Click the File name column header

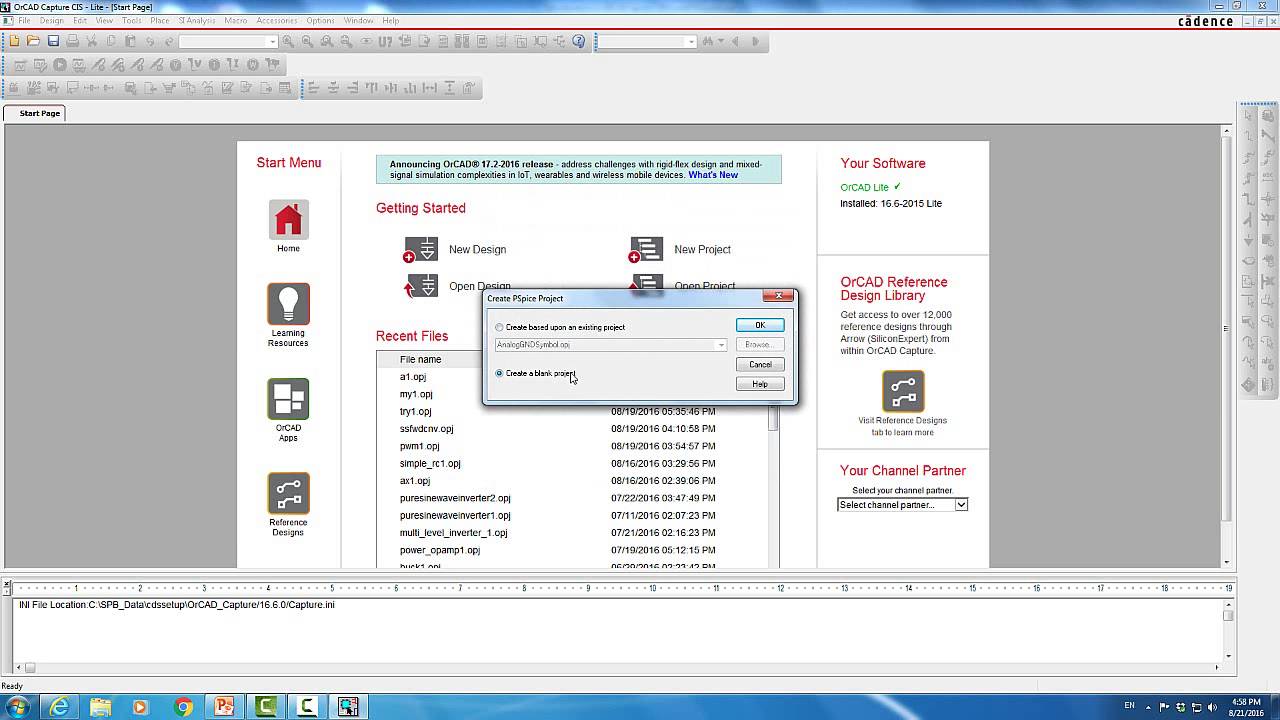click(420, 359)
